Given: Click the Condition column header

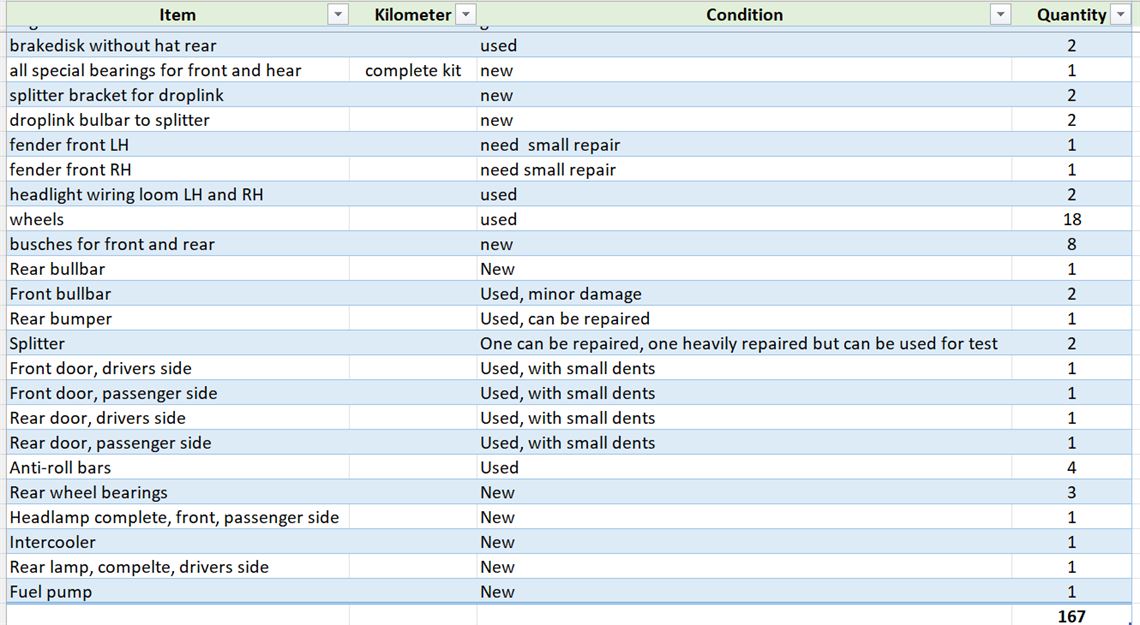Looking at the screenshot, I should pyautogui.click(x=744, y=15).
